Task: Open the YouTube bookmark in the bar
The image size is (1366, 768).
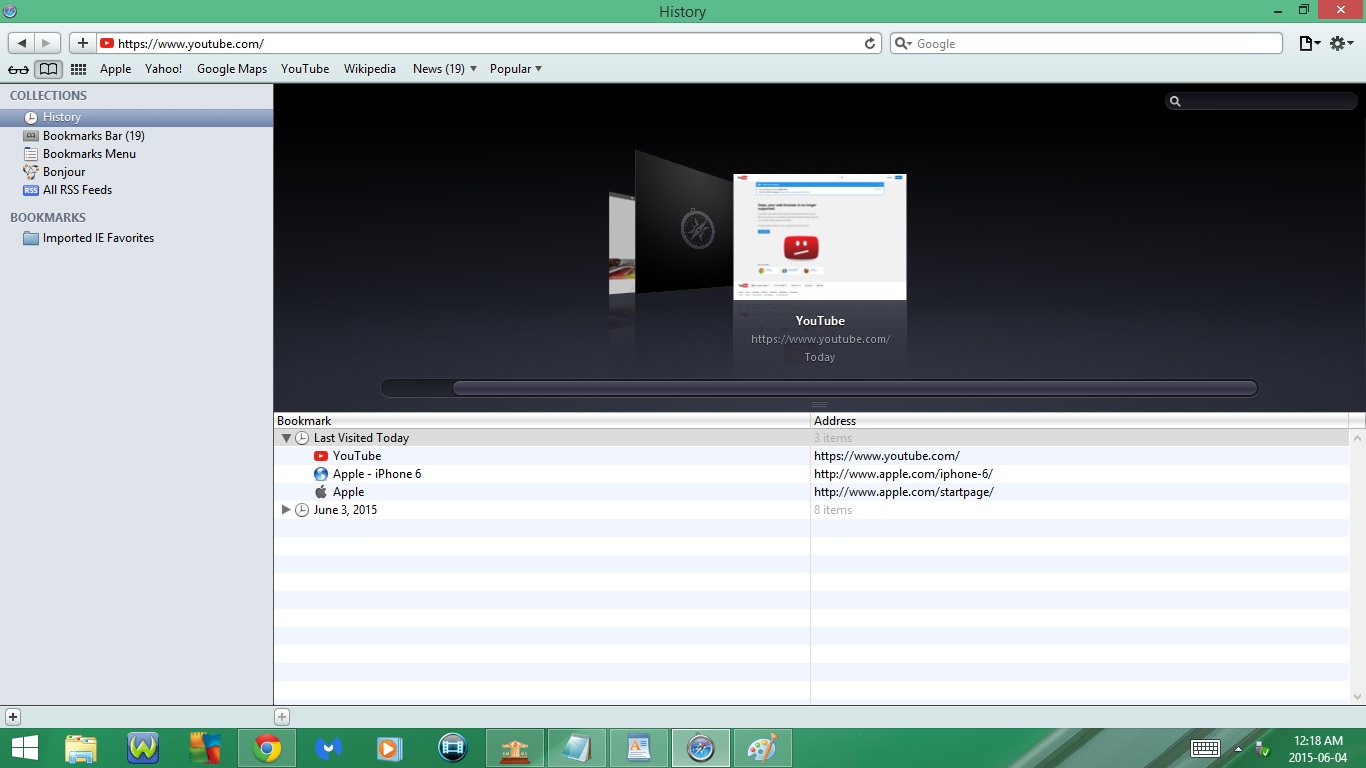Action: pos(305,69)
